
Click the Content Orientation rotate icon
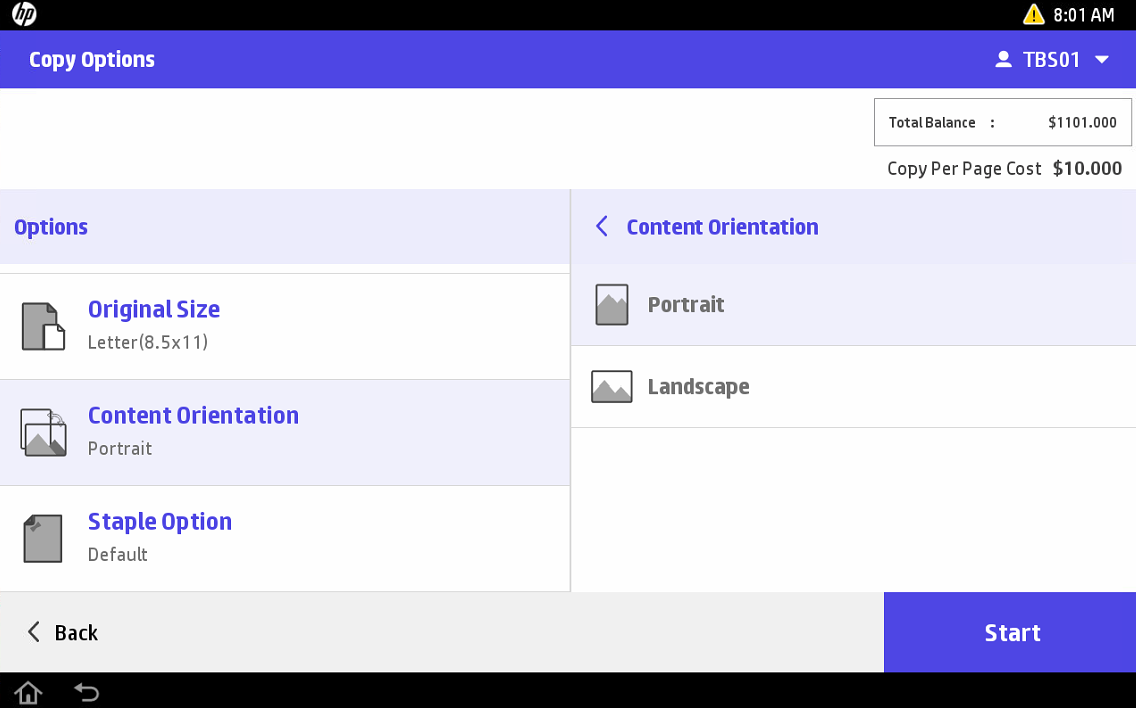coord(43,432)
